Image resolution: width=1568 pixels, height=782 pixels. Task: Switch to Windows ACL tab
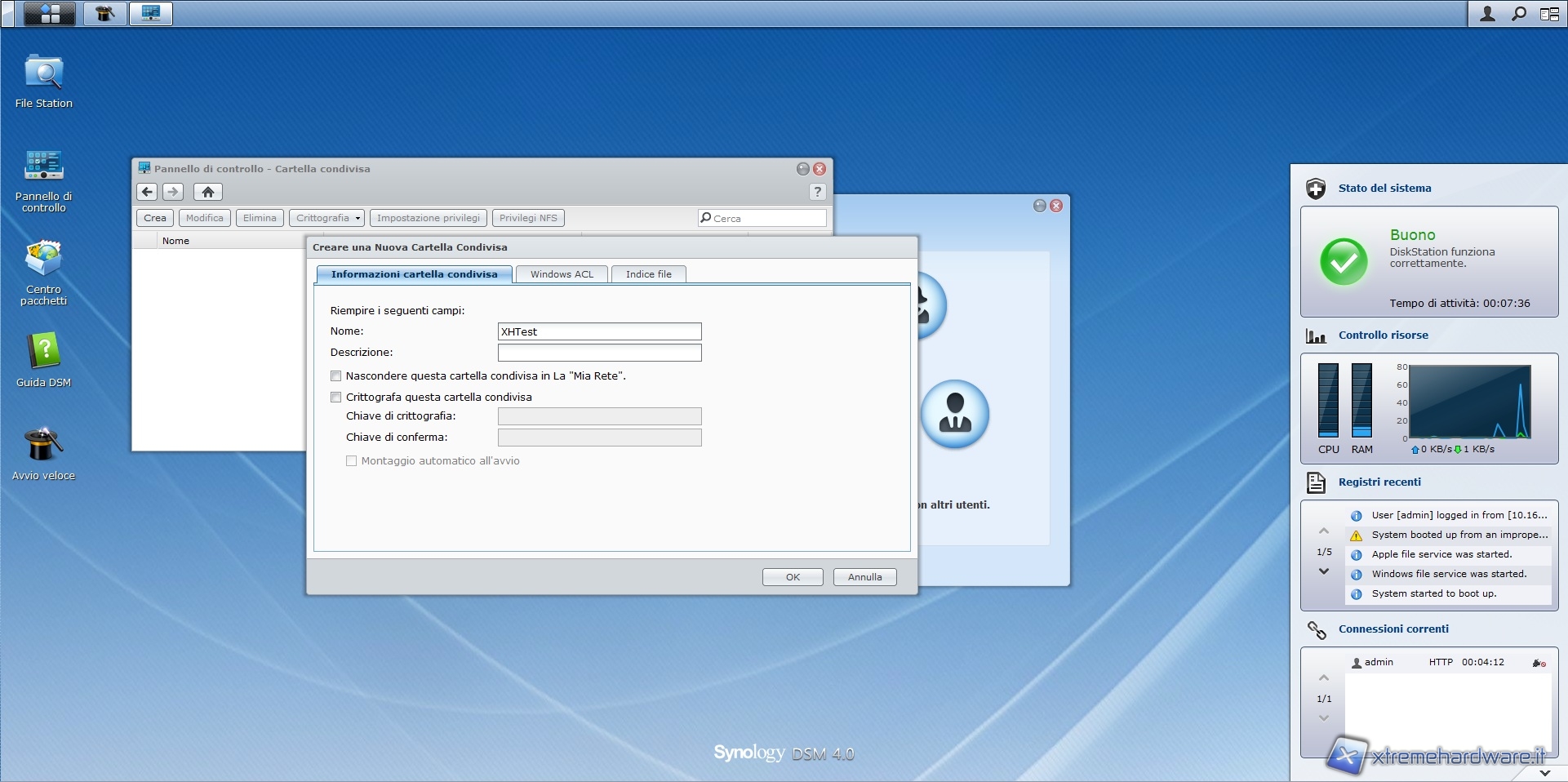click(x=562, y=274)
